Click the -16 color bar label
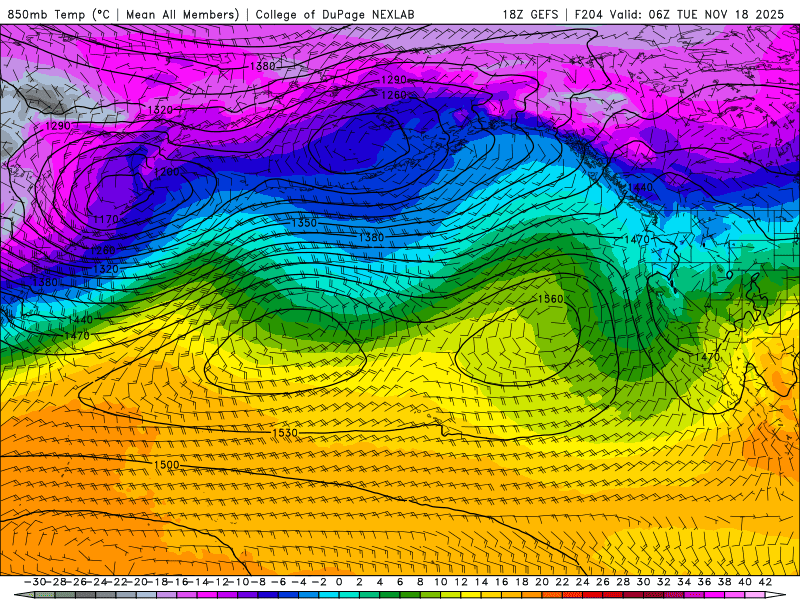800x600 pixels. tap(178, 582)
